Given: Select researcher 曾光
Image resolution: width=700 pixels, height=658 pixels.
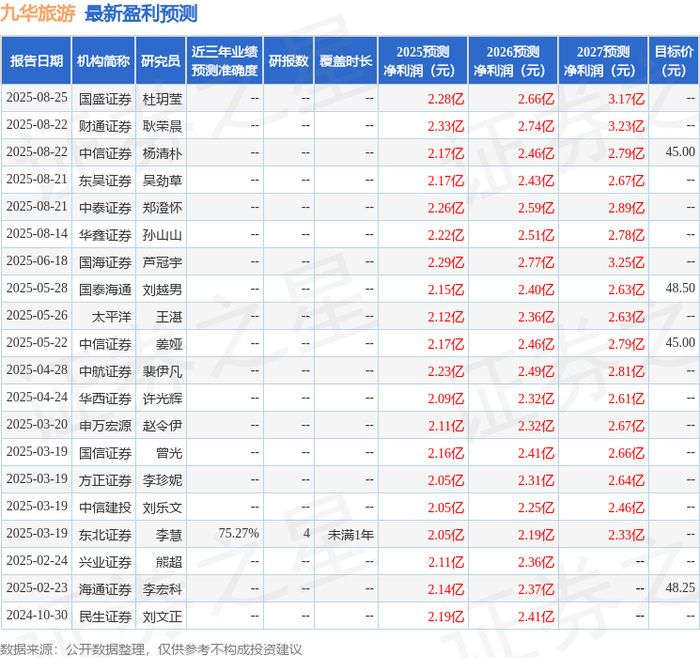Looking at the screenshot, I should pos(169,453).
